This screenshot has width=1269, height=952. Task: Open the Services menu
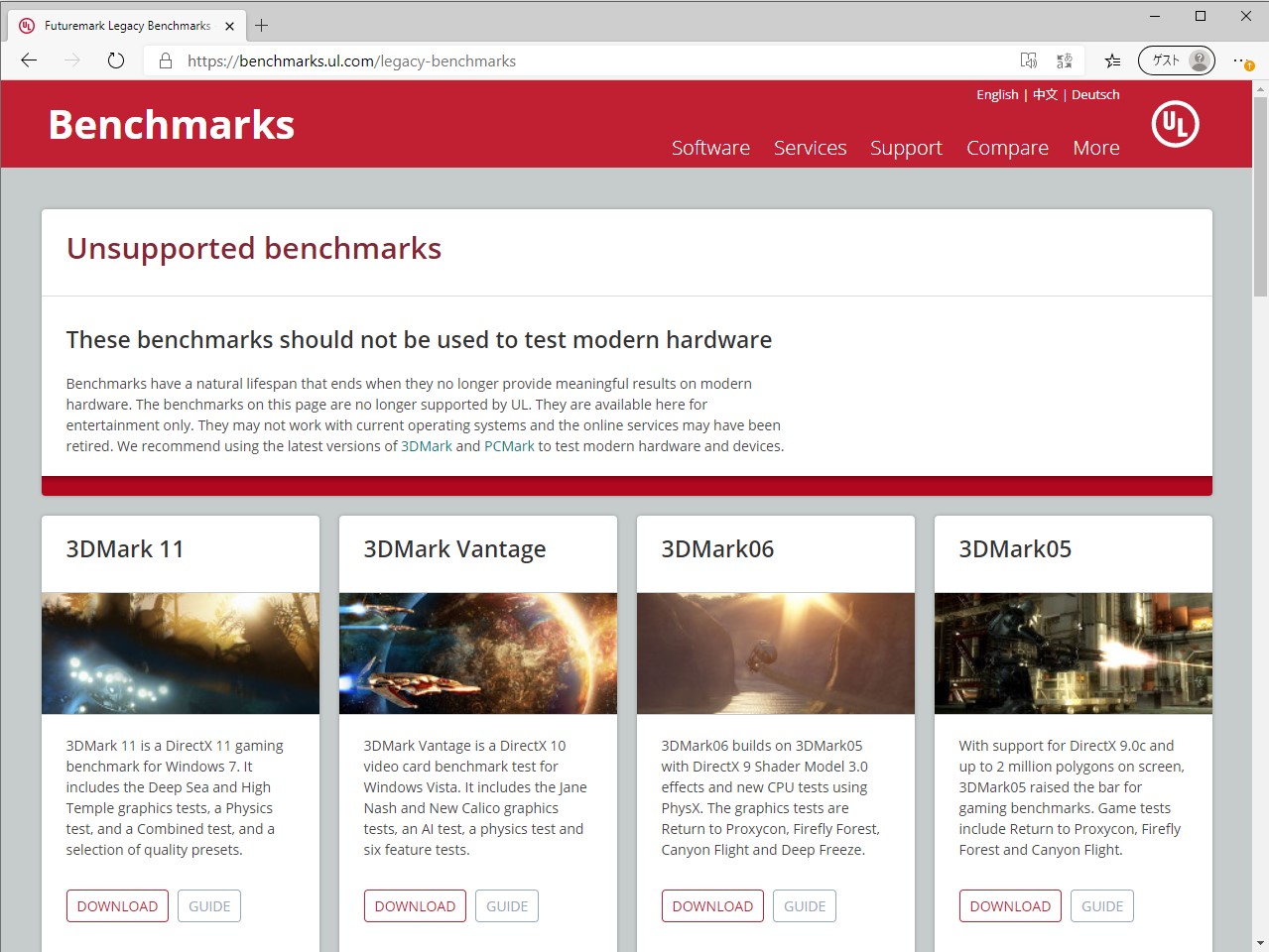pyautogui.click(x=811, y=148)
